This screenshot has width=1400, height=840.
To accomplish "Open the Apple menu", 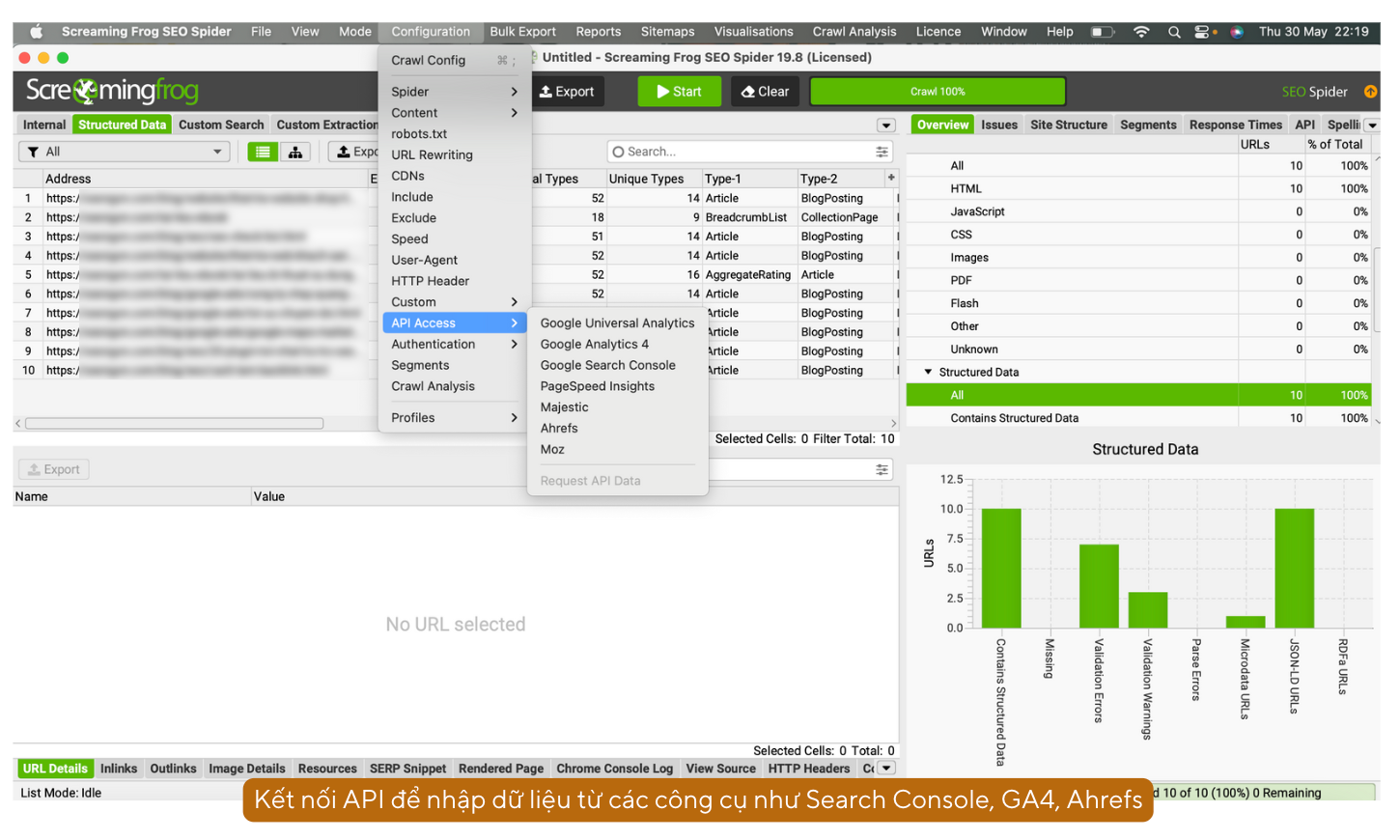I will point(37,32).
